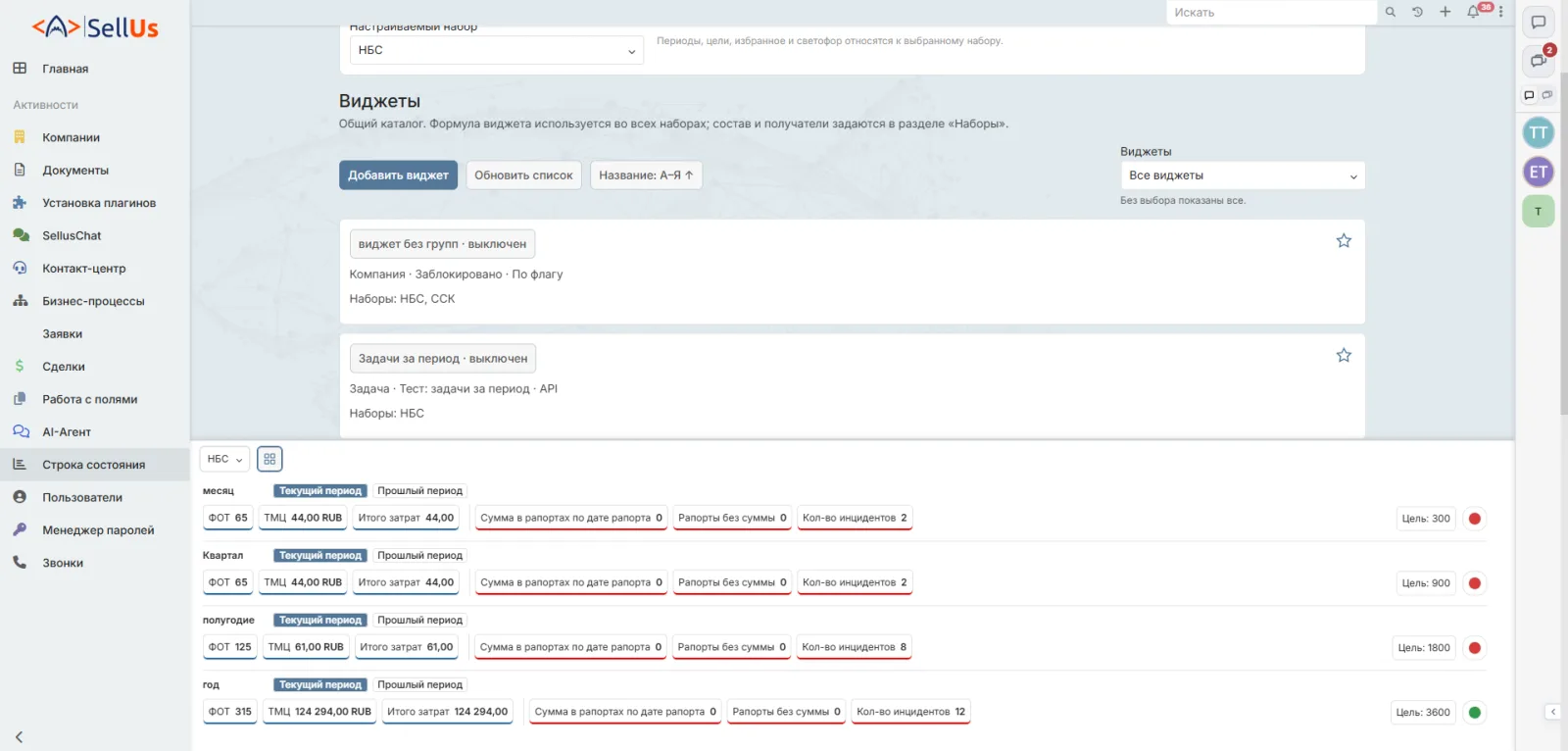Screen dimensions: 1568x751
Task: Focus the «Искать» search field
Action: [1271, 13]
